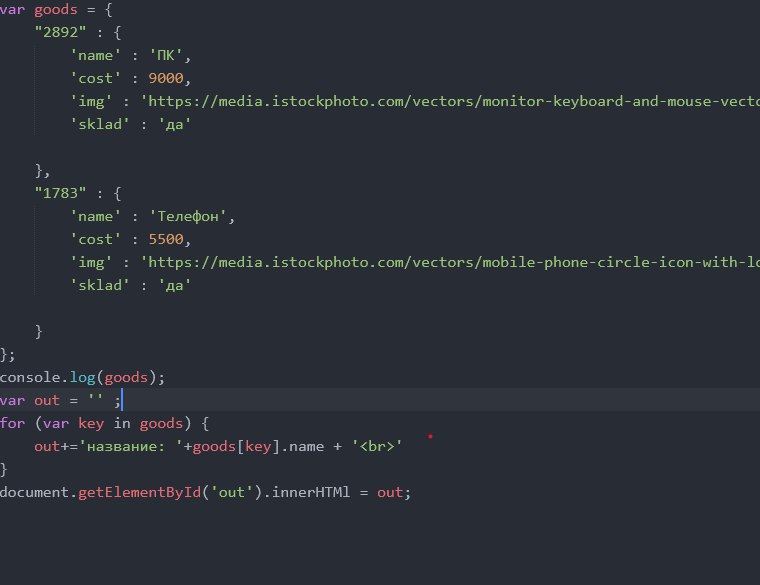This screenshot has width=760, height=585.
Task: Click the 'in' keyword in the for loop
Action: [x=122, y=424]
